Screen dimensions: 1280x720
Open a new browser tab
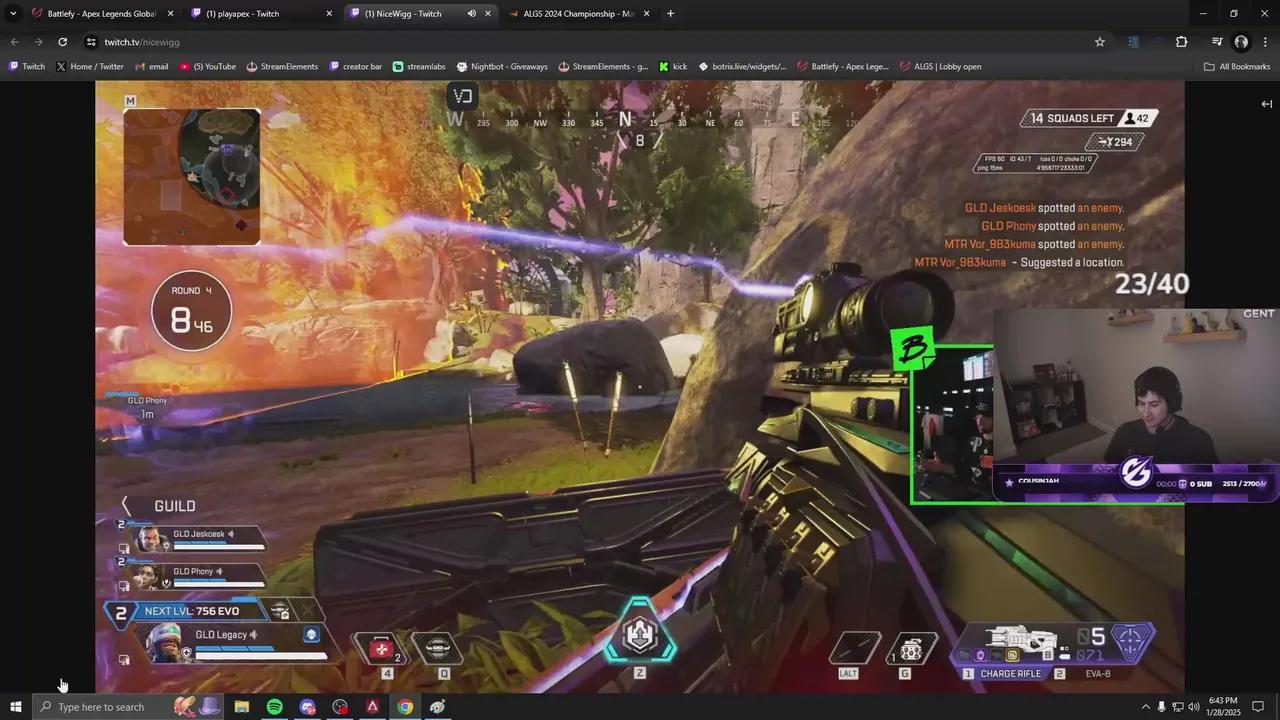coord(670,14)
